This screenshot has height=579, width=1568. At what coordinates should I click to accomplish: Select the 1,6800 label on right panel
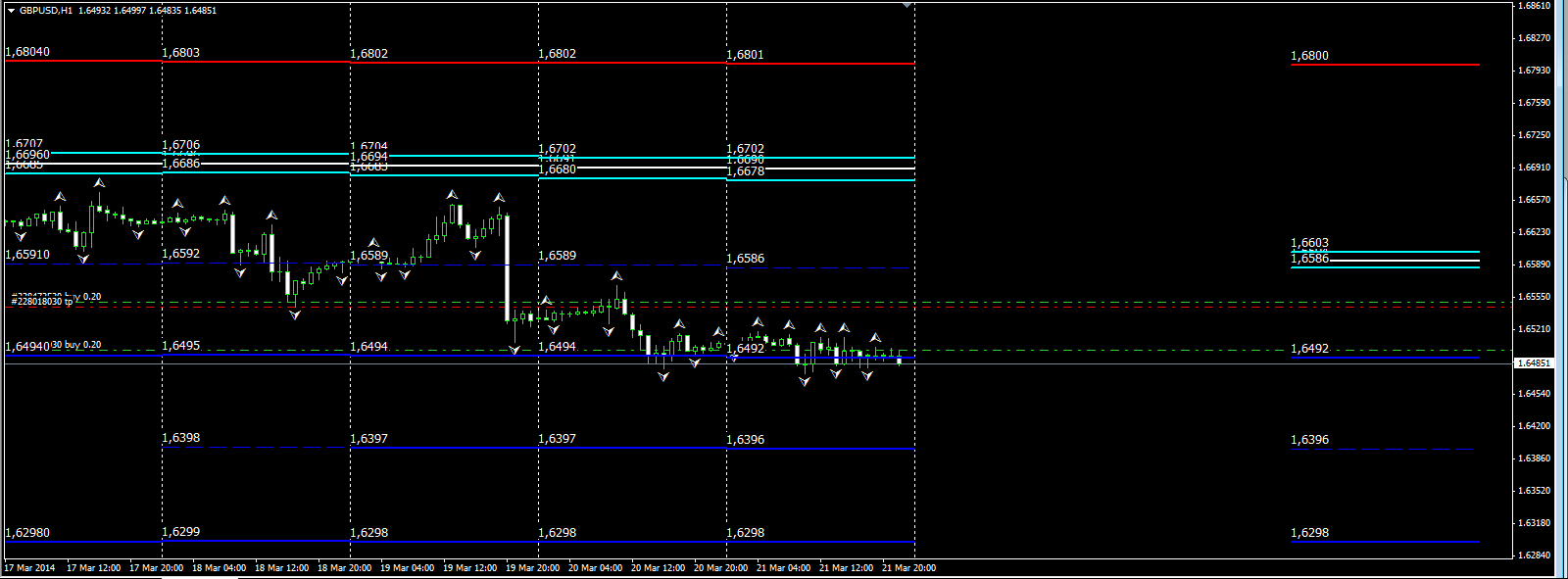(x=1309, y=56)
